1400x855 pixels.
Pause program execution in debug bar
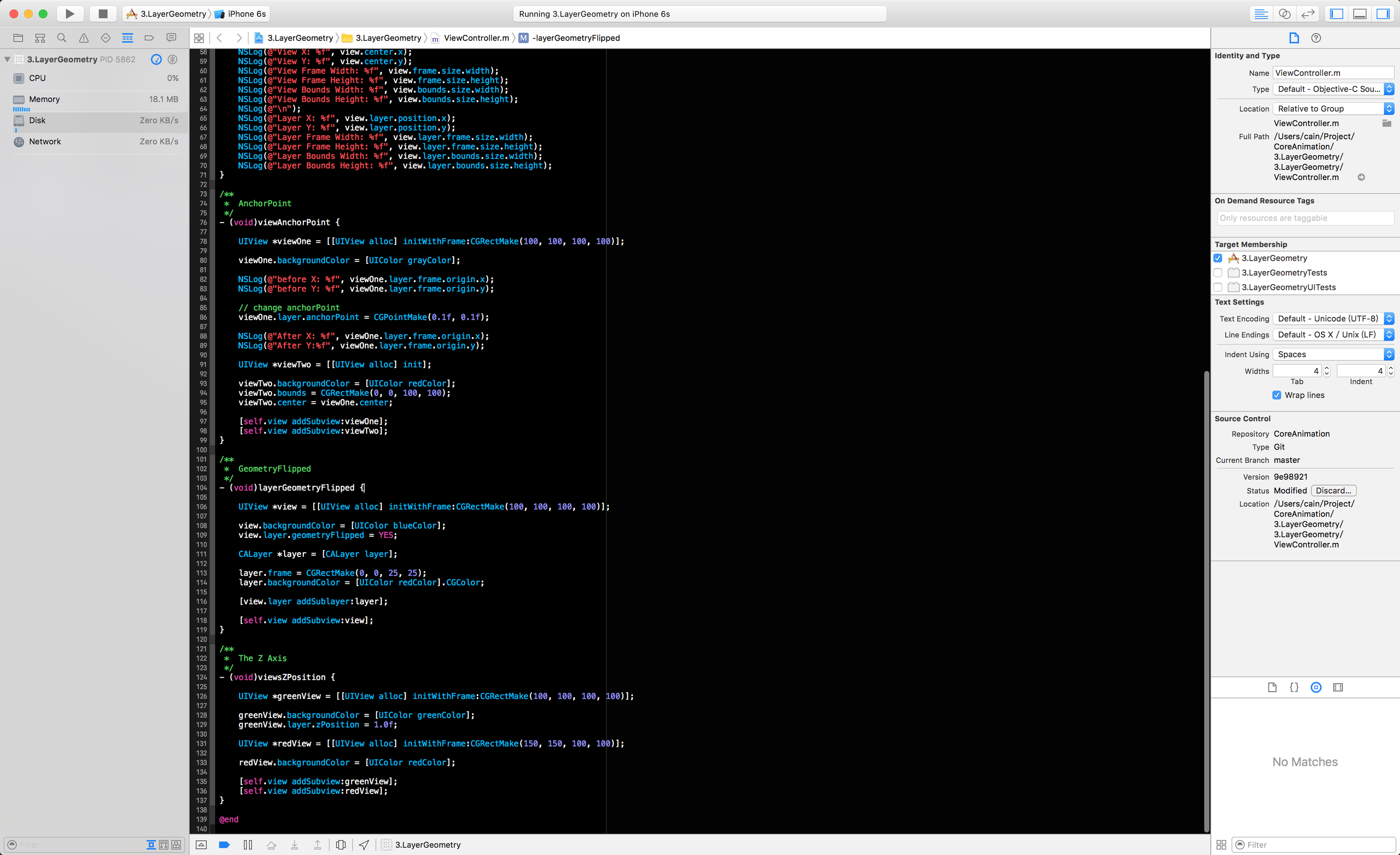coord(248,845)
